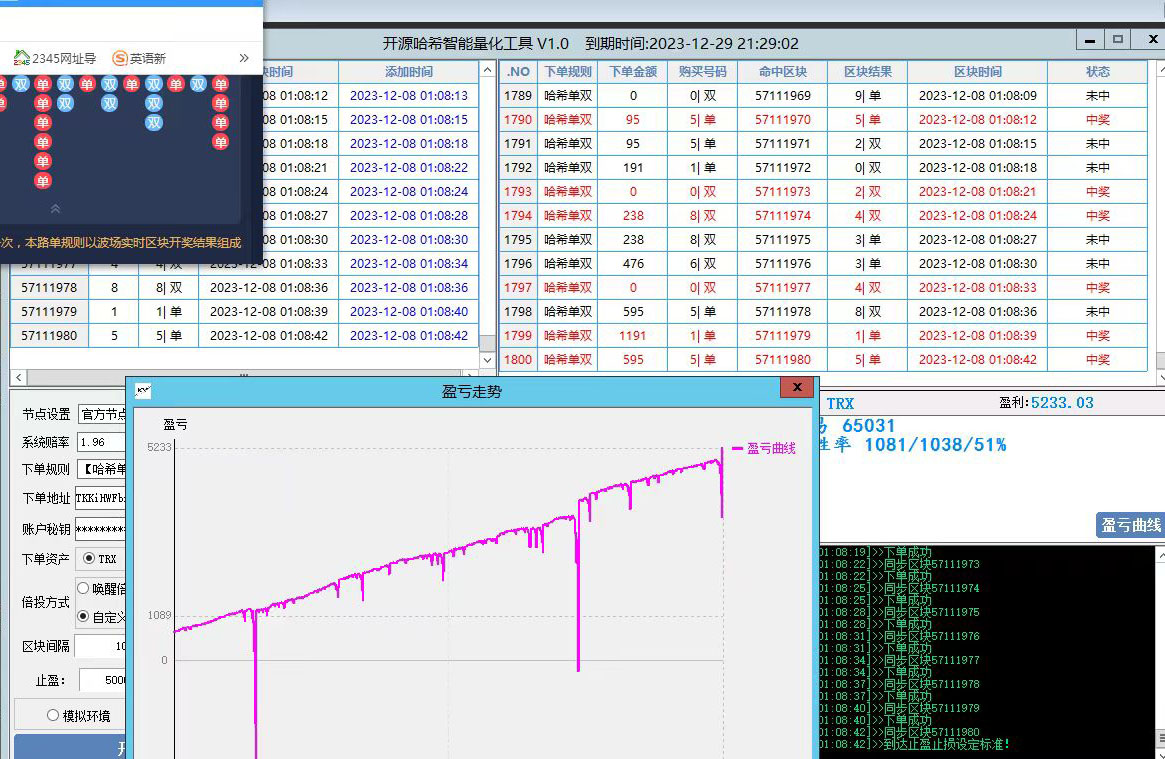Viewport: 1165px width, 759px height.
Task: Click the 止盈 input field
Action: (103, 680)
